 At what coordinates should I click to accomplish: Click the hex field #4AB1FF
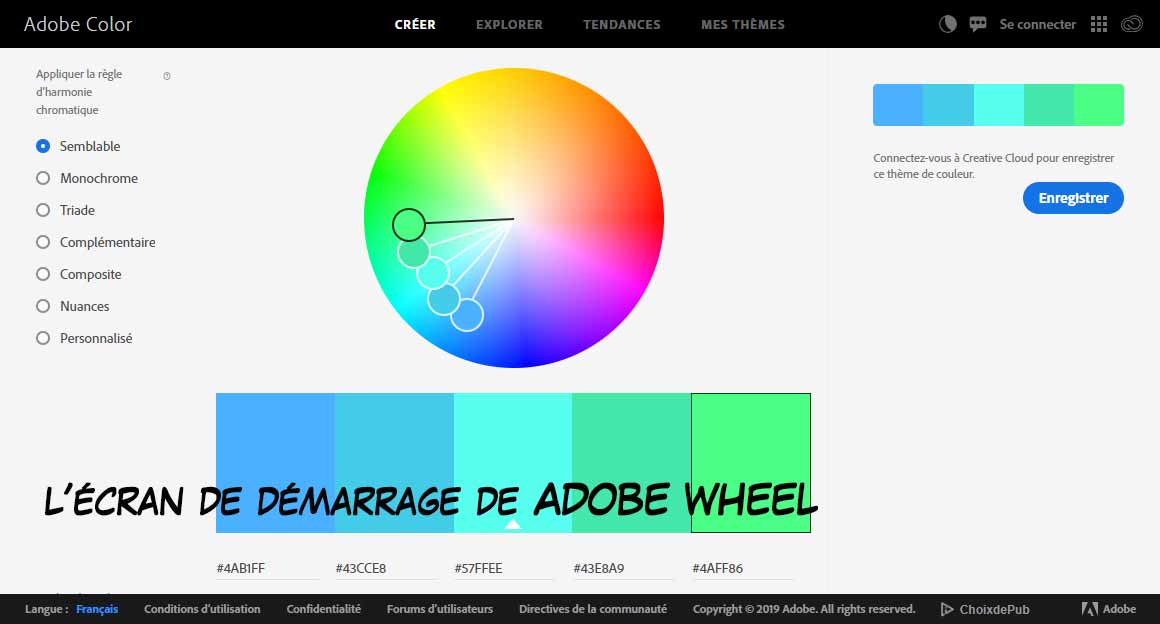pos(267,568)
